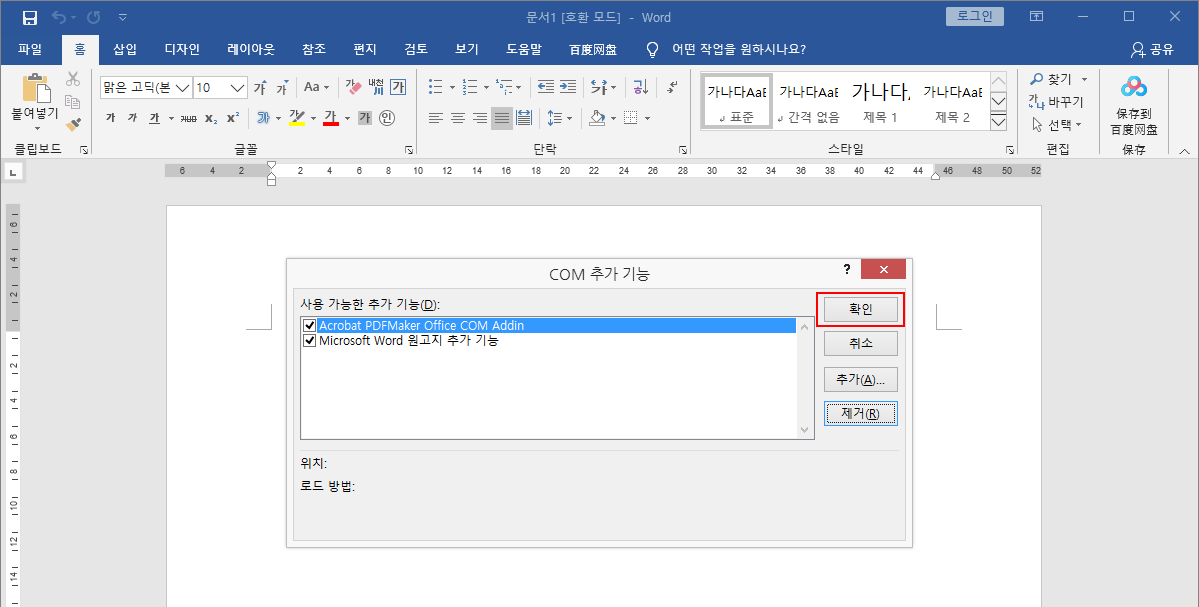Select the 제목 1 style thumbnail

pos(879,102)
